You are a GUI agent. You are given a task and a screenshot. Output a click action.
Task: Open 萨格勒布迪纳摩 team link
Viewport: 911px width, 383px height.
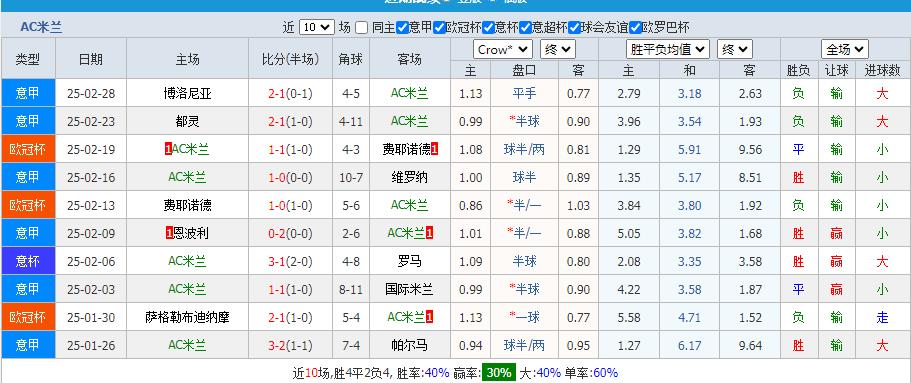point(187,317)
